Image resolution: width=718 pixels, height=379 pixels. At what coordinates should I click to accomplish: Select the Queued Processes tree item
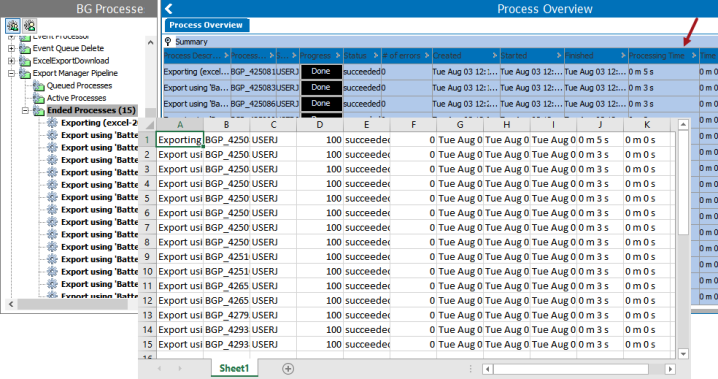point(79,86)
